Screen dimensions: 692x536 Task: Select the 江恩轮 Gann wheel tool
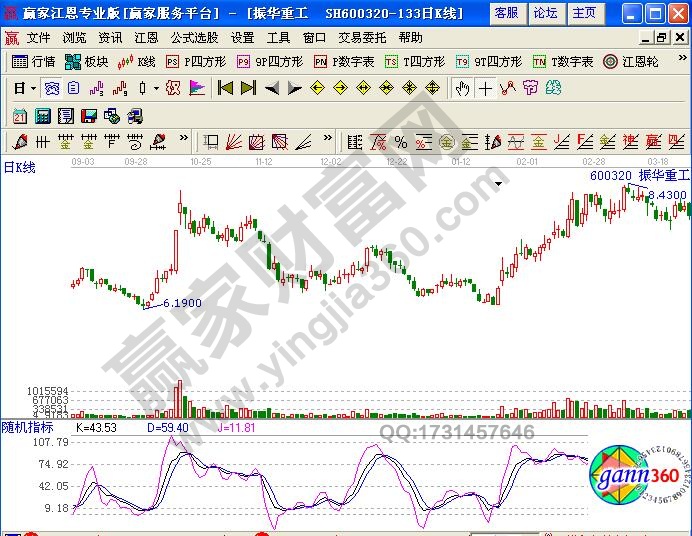pyautogui.click(x=631, y=62)
